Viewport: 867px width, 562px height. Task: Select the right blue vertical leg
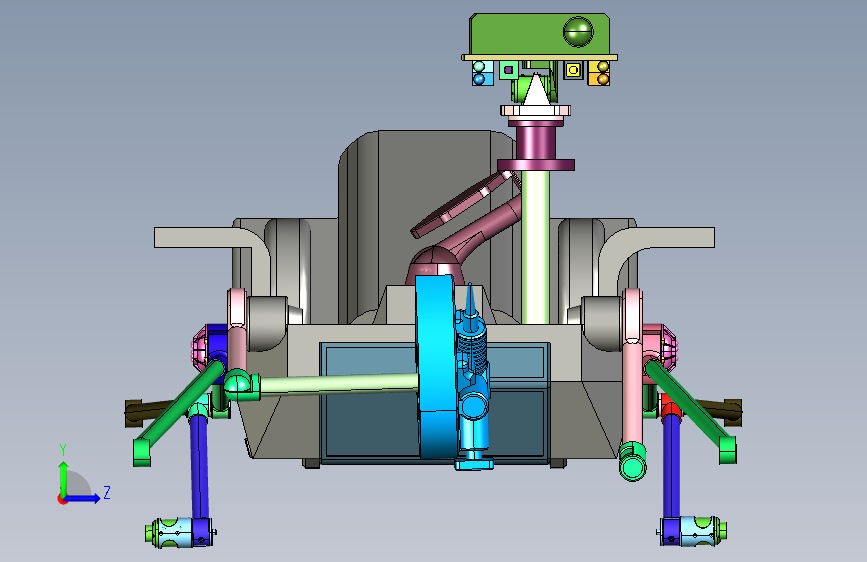[671, 467]
